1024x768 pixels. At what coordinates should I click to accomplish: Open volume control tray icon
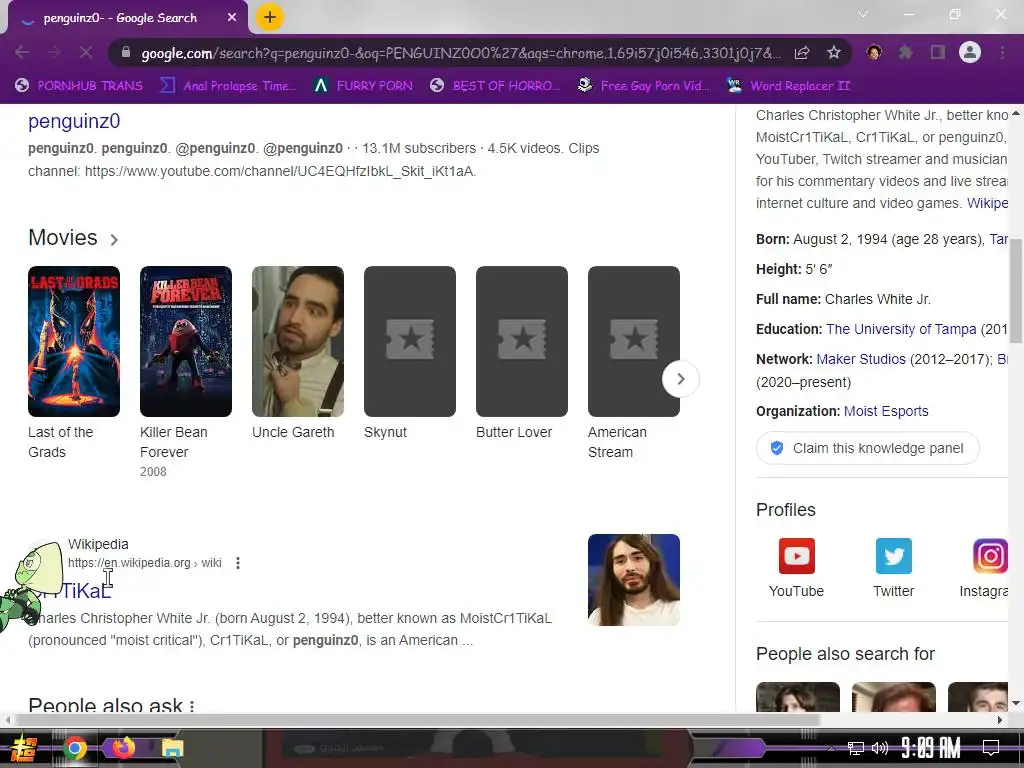880,748
